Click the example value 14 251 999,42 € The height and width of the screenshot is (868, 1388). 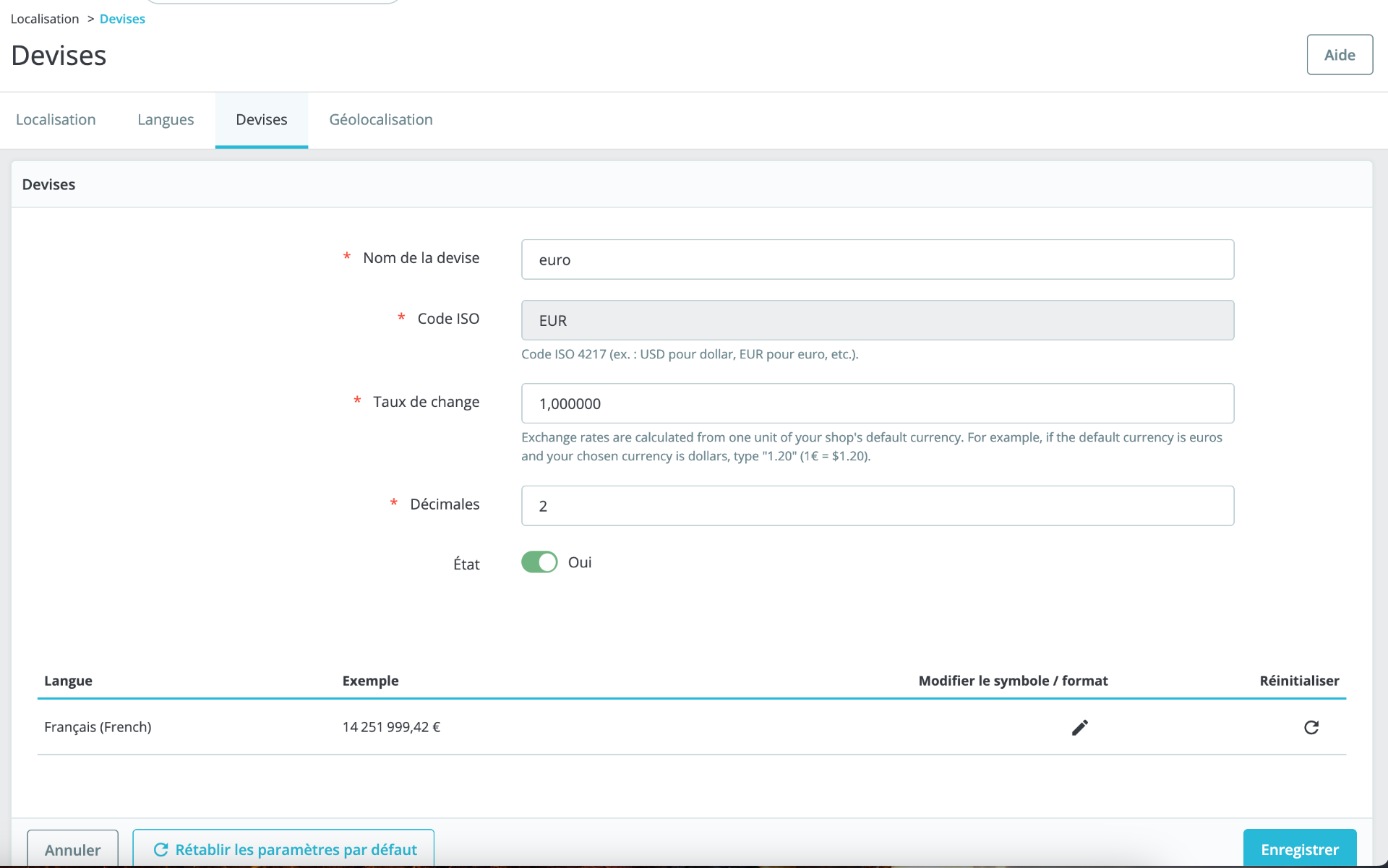tap(391, 727)
